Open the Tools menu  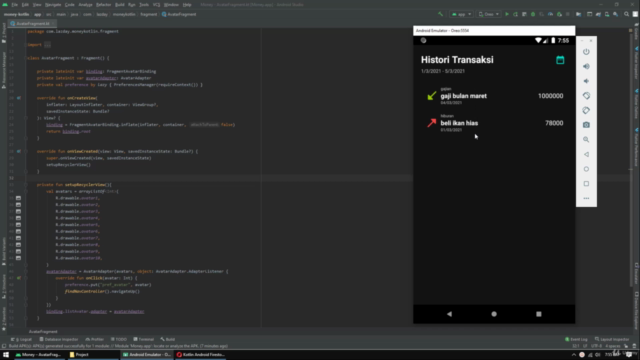point(144,4)
